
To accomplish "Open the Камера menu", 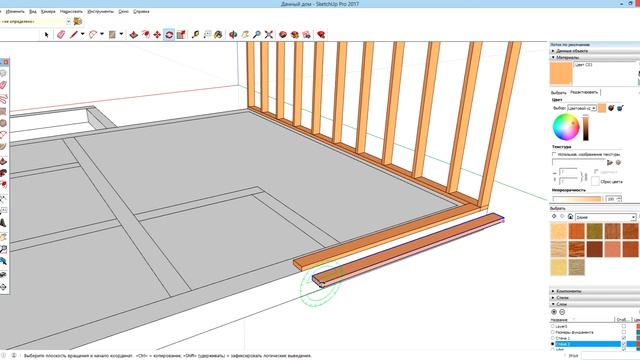I will click(x=48, y=11).
